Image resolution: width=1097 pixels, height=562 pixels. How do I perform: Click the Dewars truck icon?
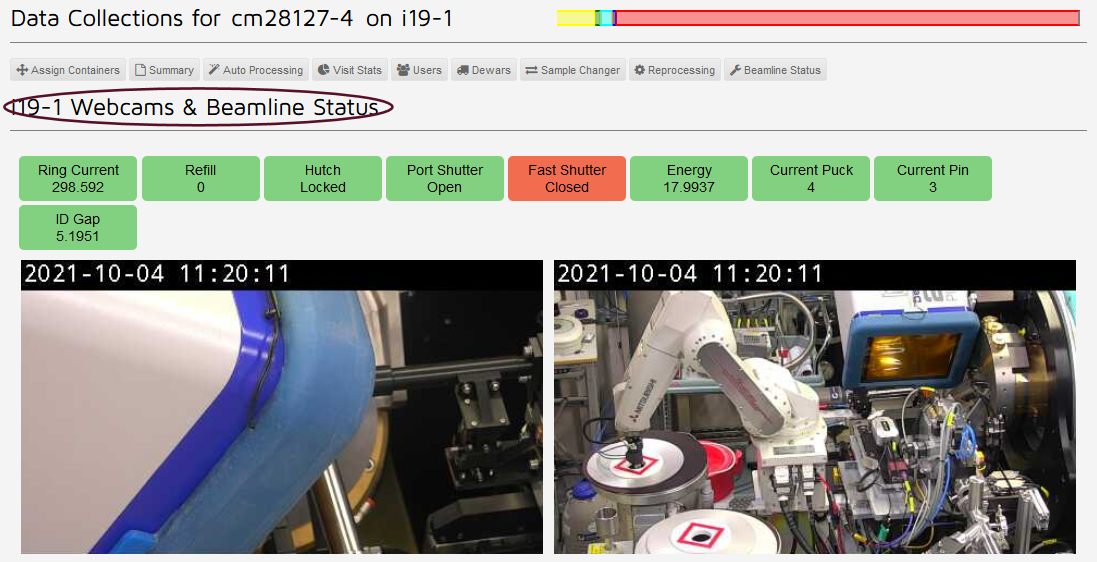463,71
